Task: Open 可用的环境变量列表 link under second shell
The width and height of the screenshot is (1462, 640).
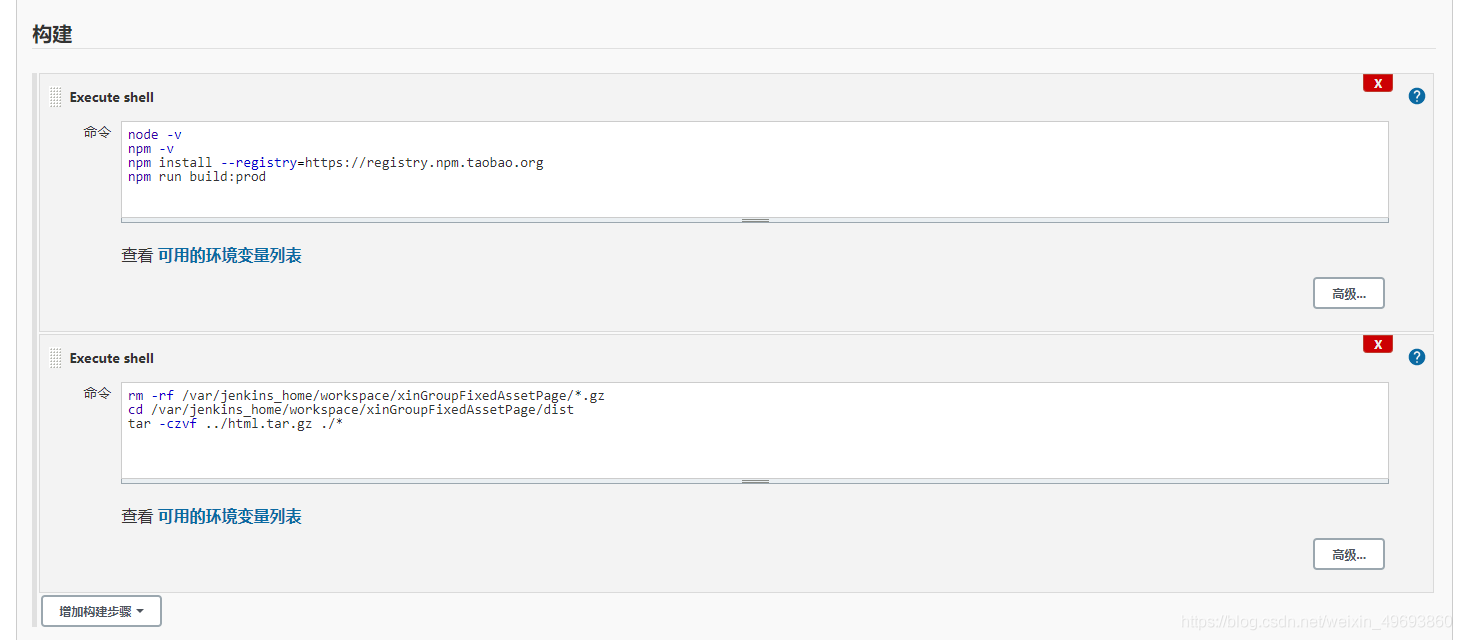Action: click(230, 516)
